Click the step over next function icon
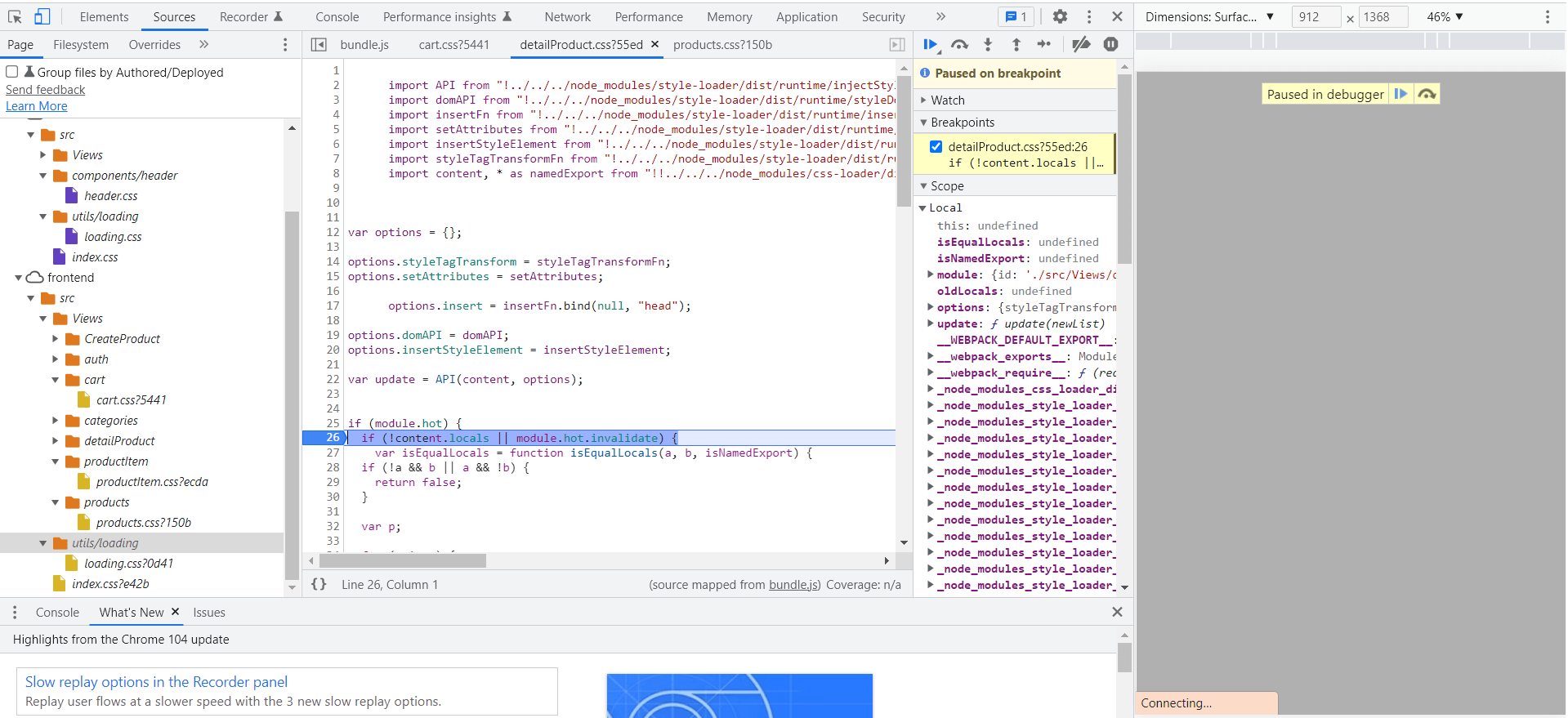The width and height of the screenshot is (1568, 718). point(960,45)
